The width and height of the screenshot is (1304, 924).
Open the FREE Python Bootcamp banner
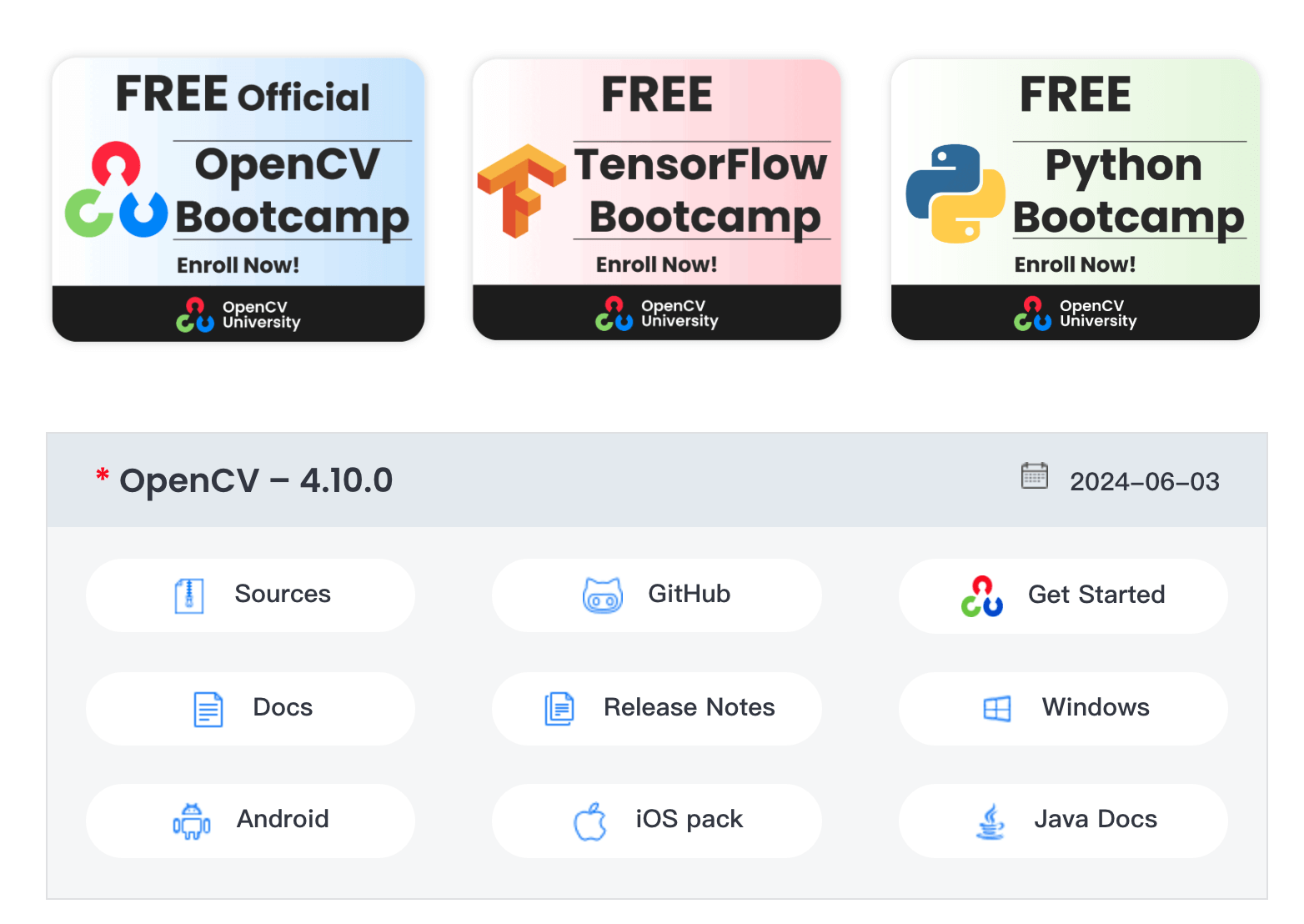[x=1075, y=199]
